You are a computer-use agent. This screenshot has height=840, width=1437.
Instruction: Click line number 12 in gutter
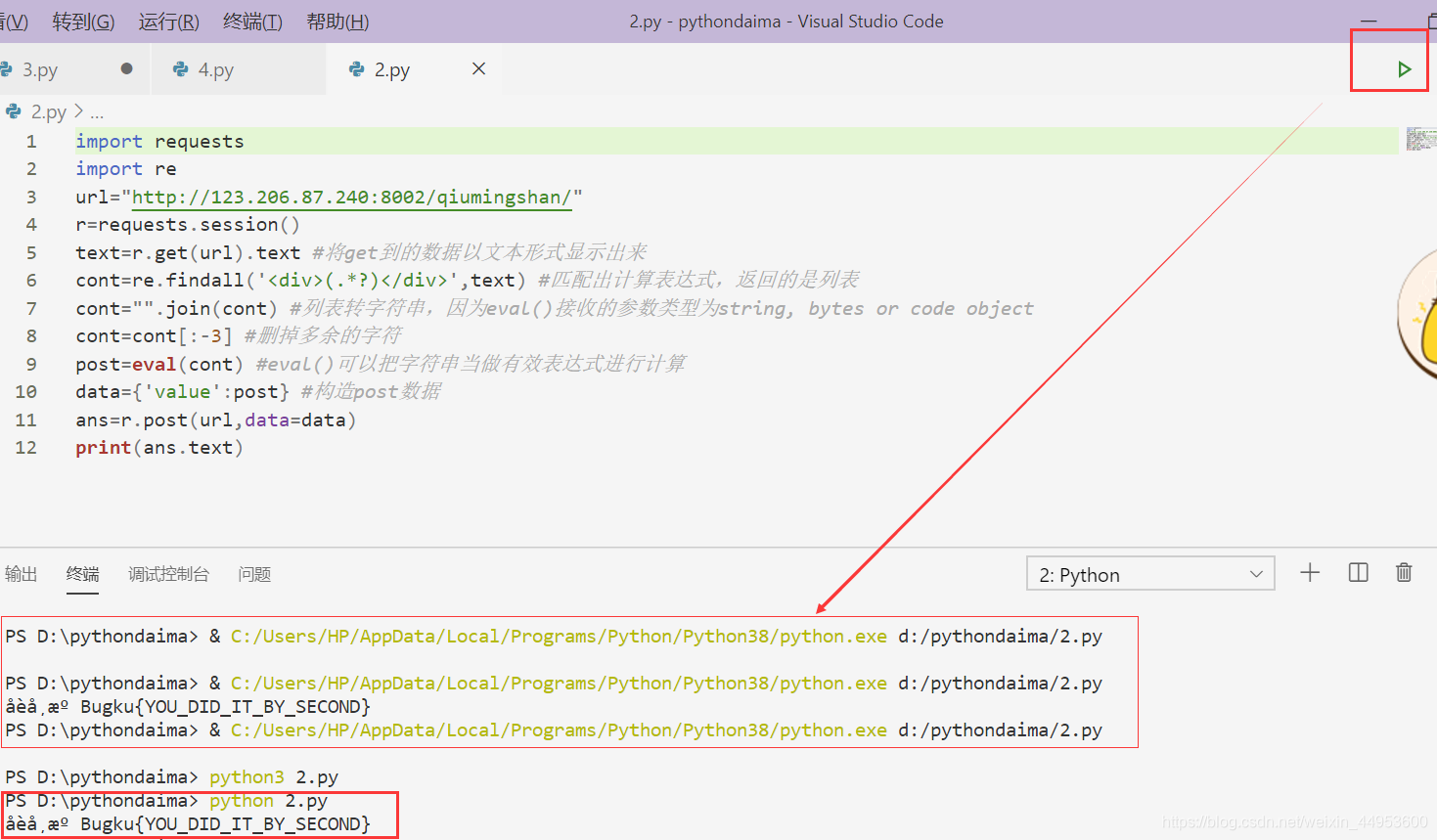point(25,448)
